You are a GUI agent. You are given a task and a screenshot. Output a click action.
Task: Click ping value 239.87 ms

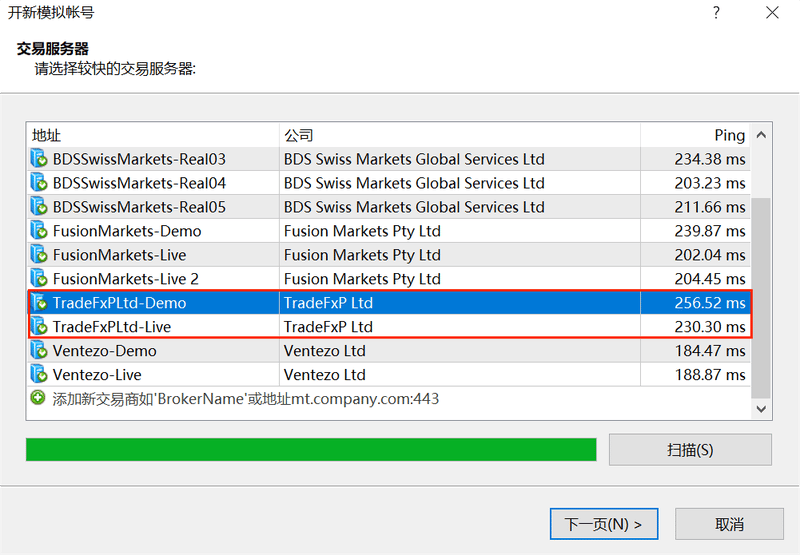pos(710,231)
